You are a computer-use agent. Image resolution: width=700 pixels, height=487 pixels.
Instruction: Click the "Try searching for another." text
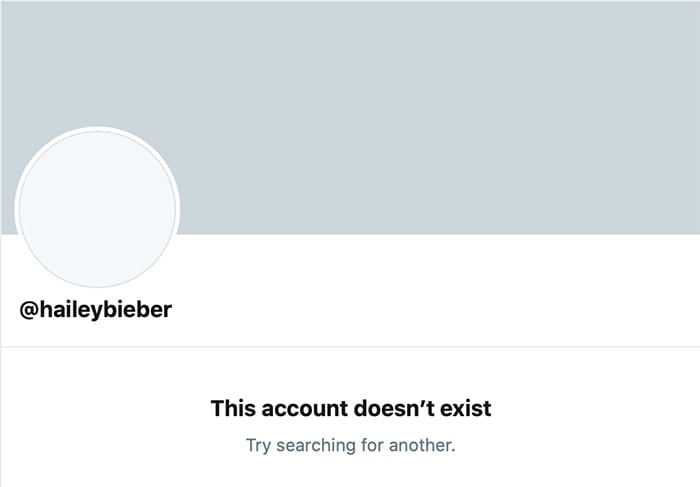pos(351,444)
